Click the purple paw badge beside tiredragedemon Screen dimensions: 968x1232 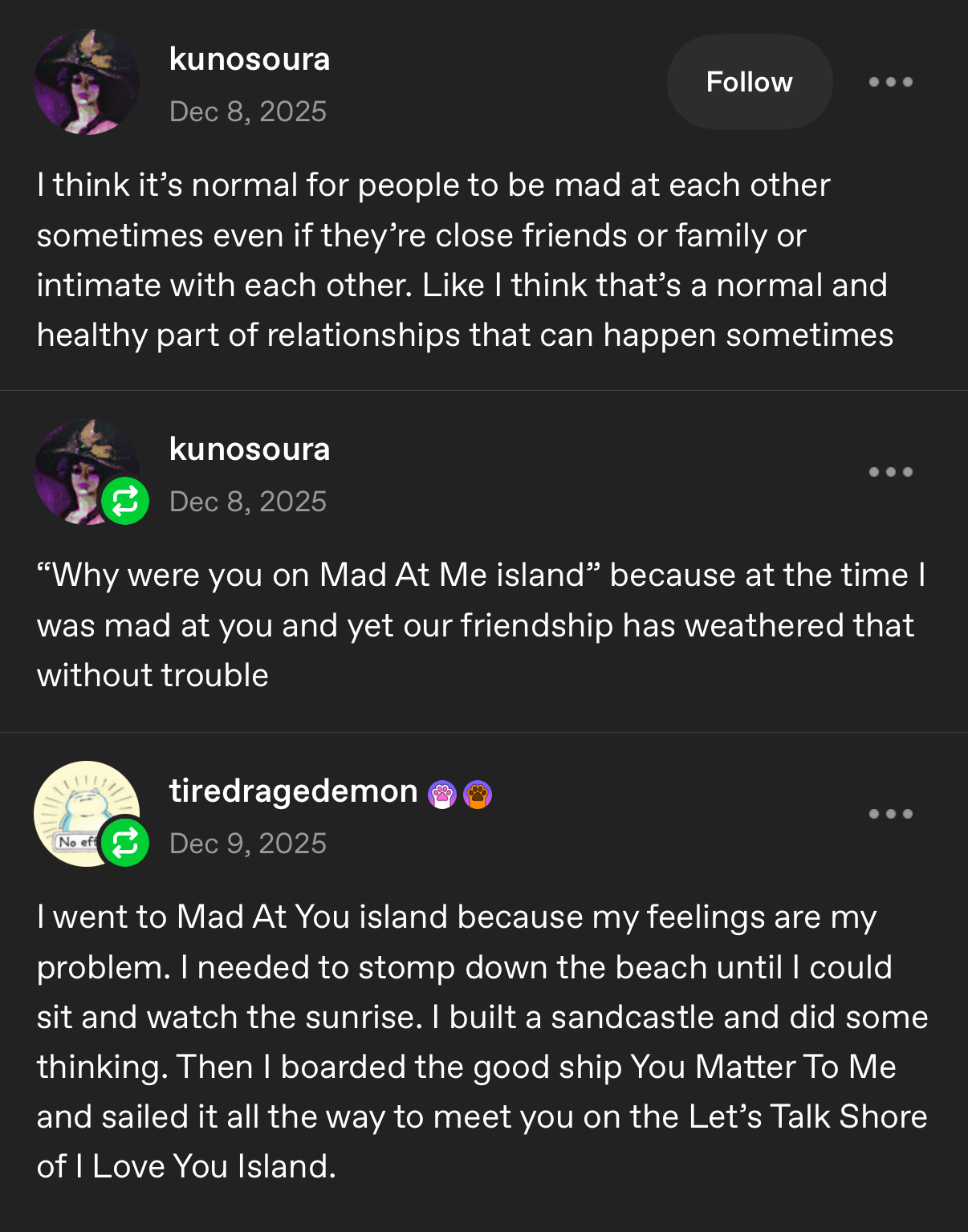click(x=442, y=795)
